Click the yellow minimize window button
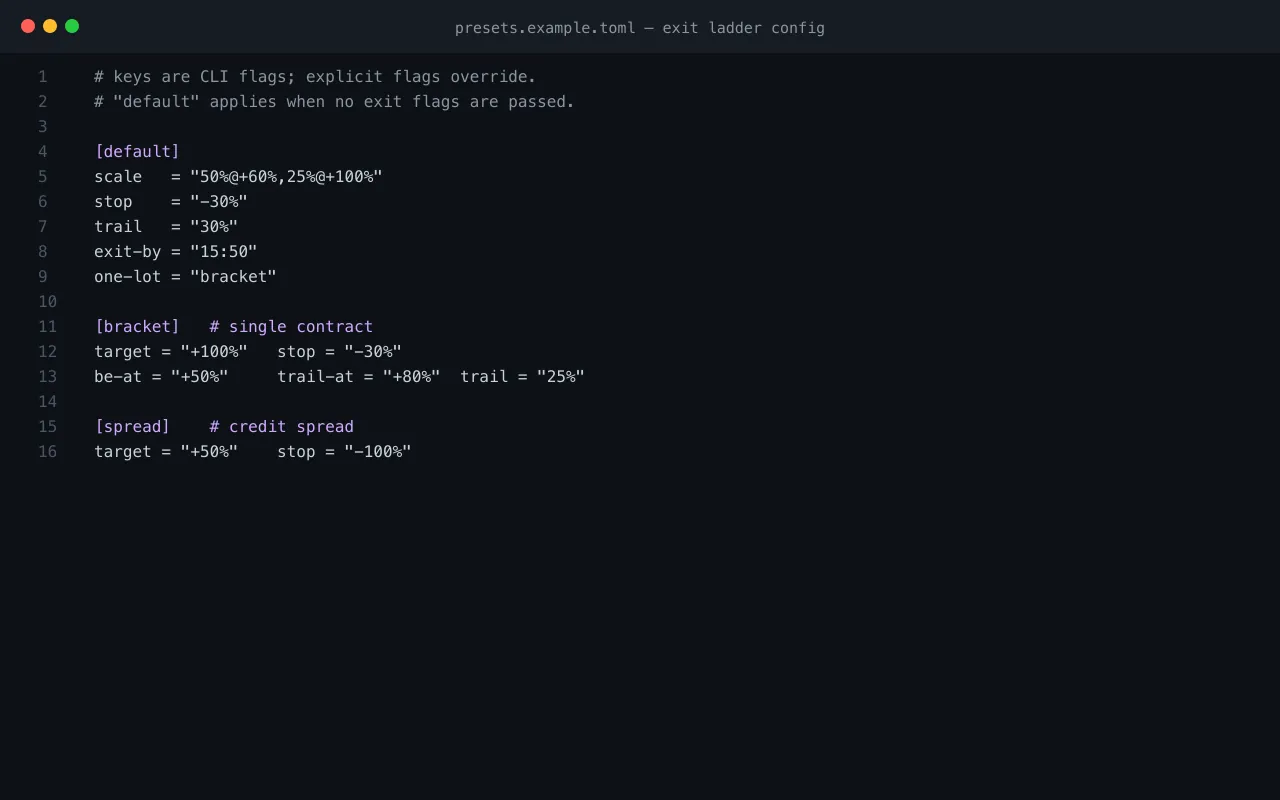The height and width of the screenshot is (800, 1280). (x=50, y=26)
